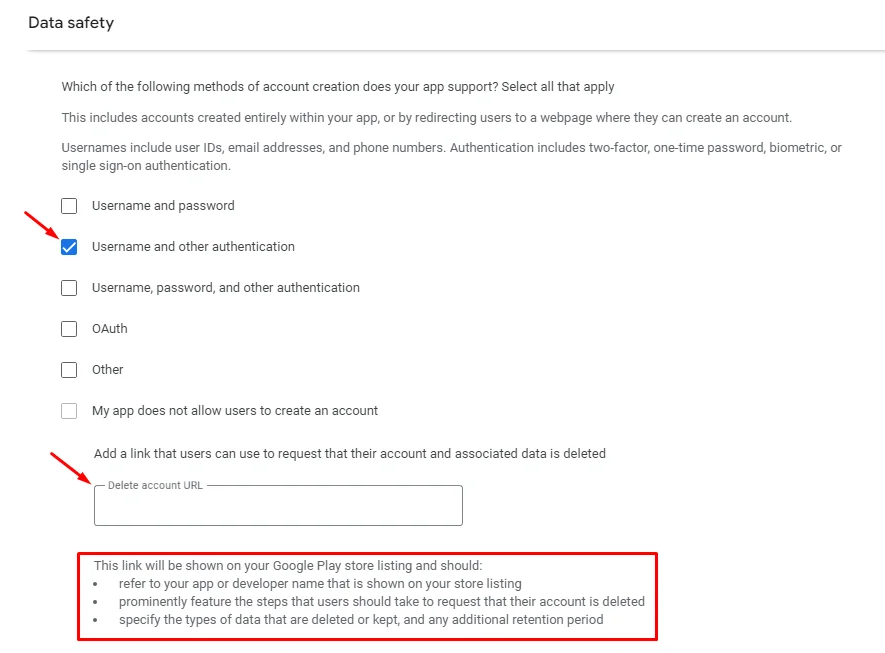Select the Other checkbox

point(69,370)
